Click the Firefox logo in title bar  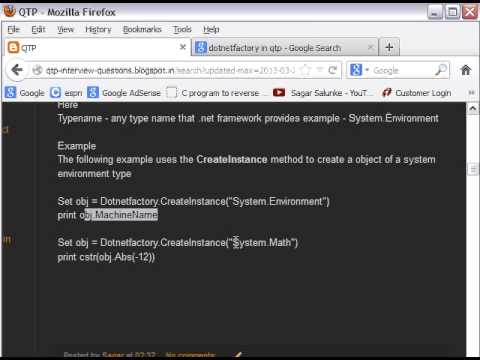click(x=9, y=11)
